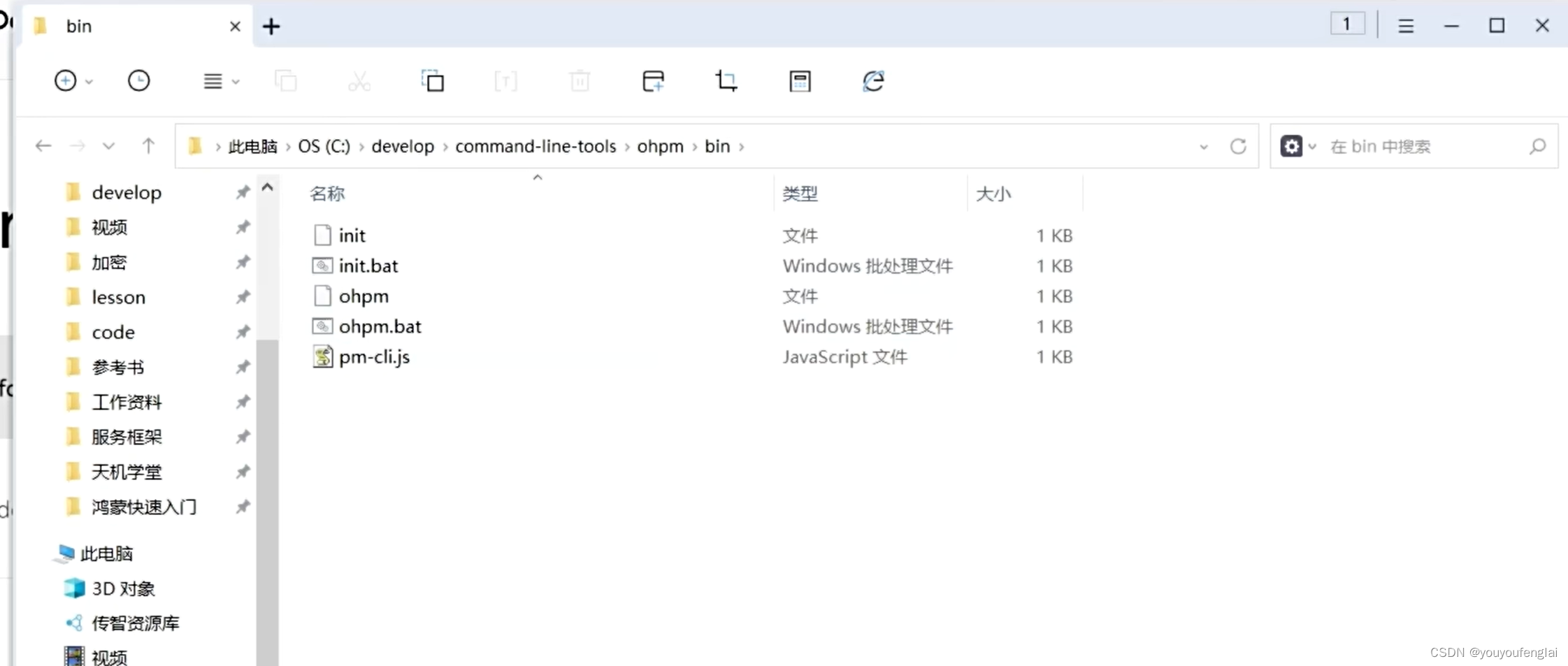The height and width of the screenshot is (666, 1568).
Task: Go forward with the right arrow
Action: point(77,146)
